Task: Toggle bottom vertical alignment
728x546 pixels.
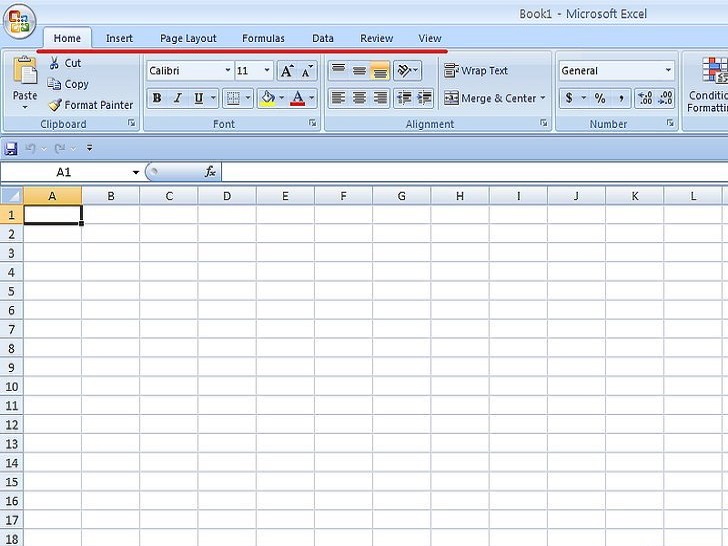Action: click(380, 71)
